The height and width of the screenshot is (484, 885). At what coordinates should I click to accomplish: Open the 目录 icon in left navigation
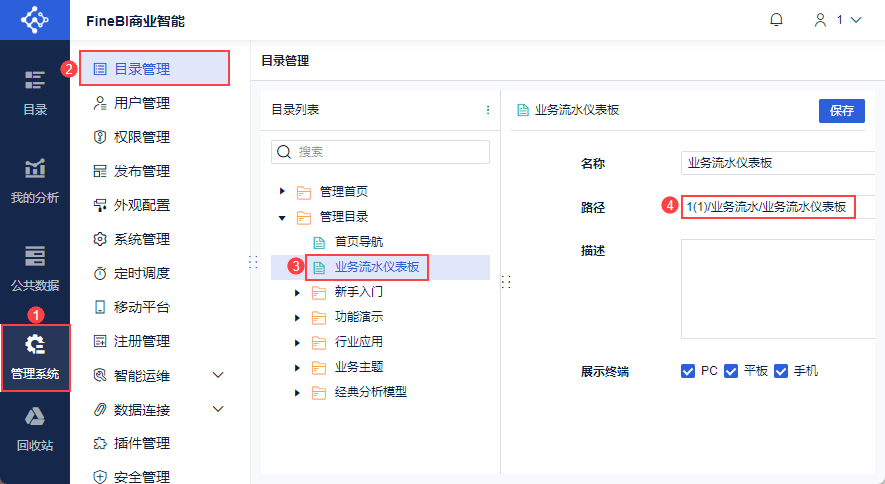pos(35,80)
